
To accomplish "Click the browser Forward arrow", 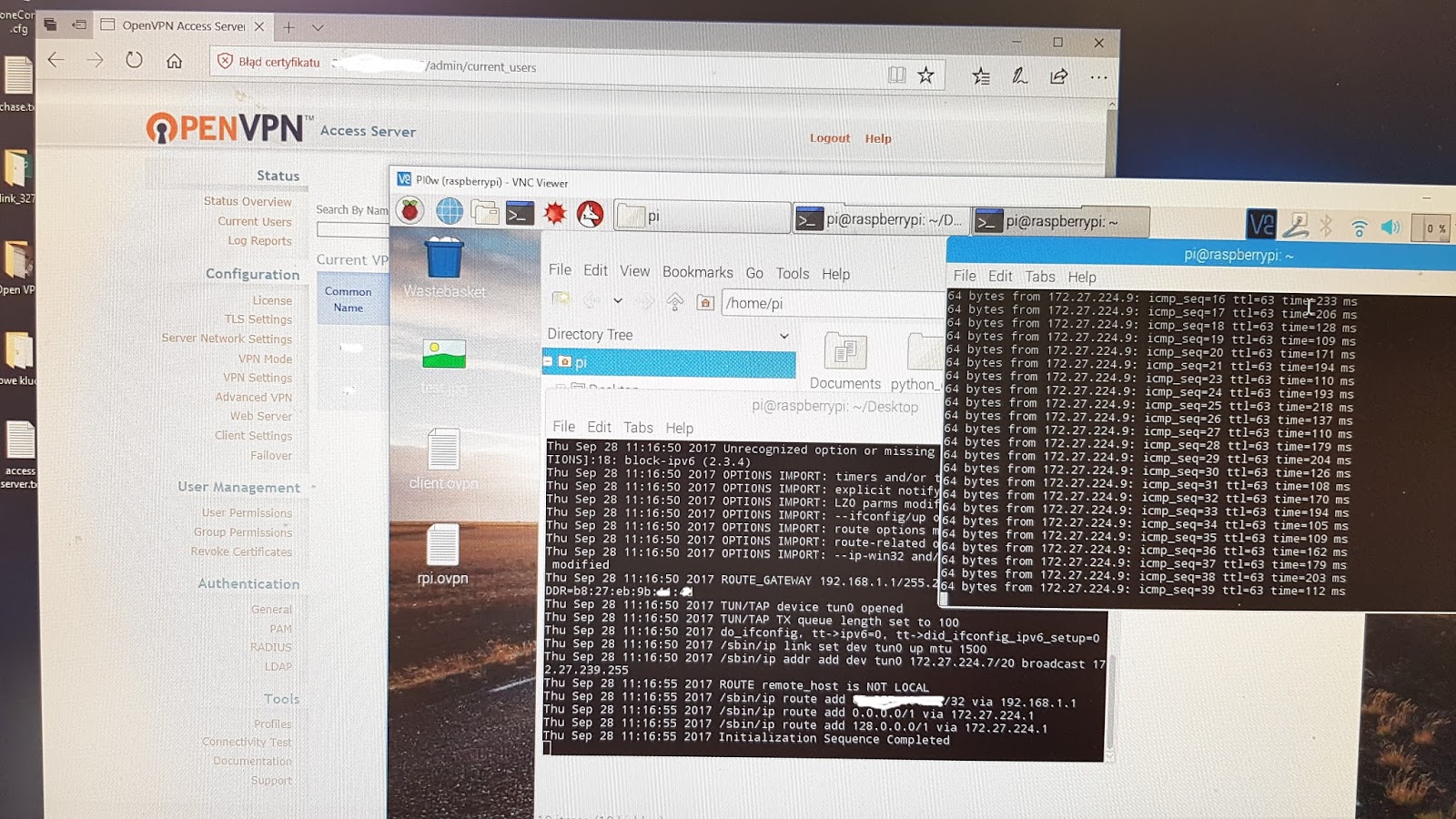I will coord(95,60).
